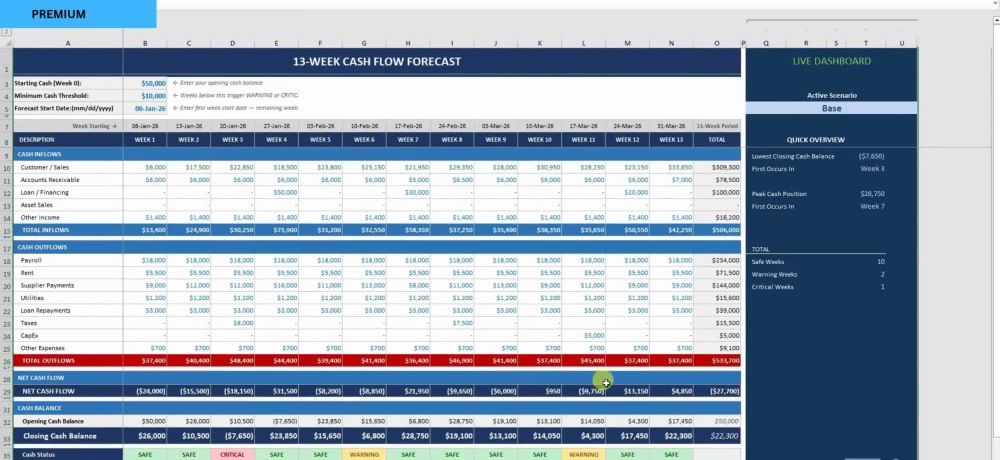
Task: Click the LIVE DASHBOARD heading
Action: pyautogui.click(x=831, y=61)
